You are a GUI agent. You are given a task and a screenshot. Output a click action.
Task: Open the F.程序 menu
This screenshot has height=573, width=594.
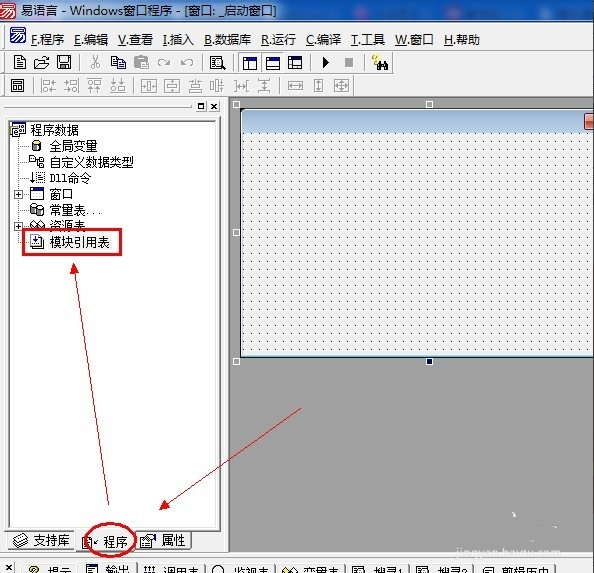48,40
